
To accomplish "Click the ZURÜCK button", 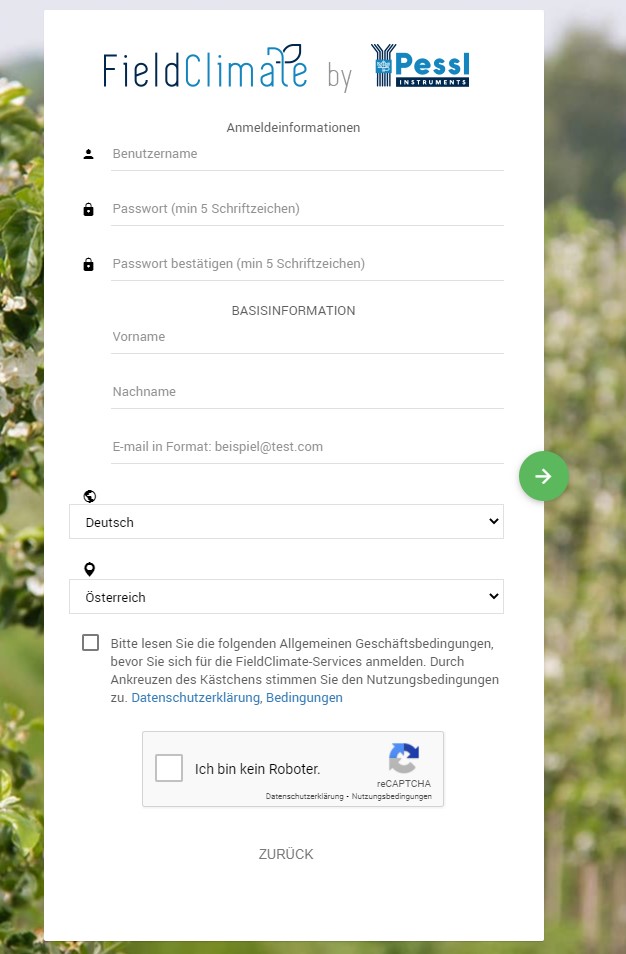I will tap(286, 854).
